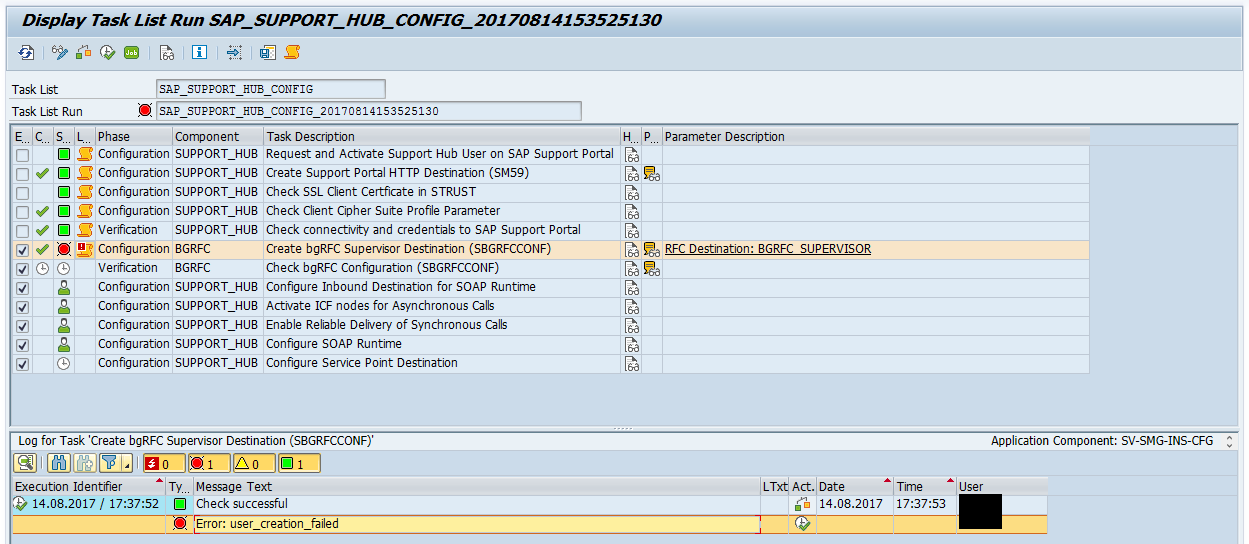
Task: Filter aborted messages button showing 0
Action: (x=164, y=463)
